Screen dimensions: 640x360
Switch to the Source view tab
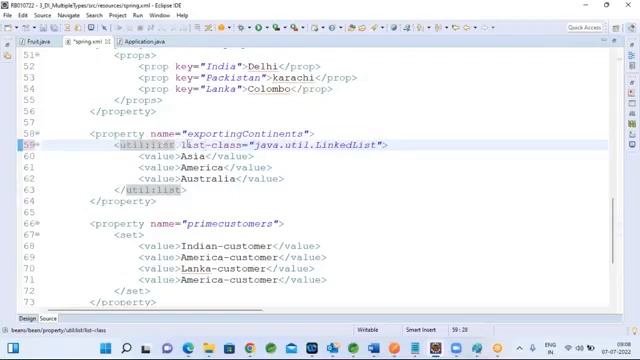click(48, 318)
